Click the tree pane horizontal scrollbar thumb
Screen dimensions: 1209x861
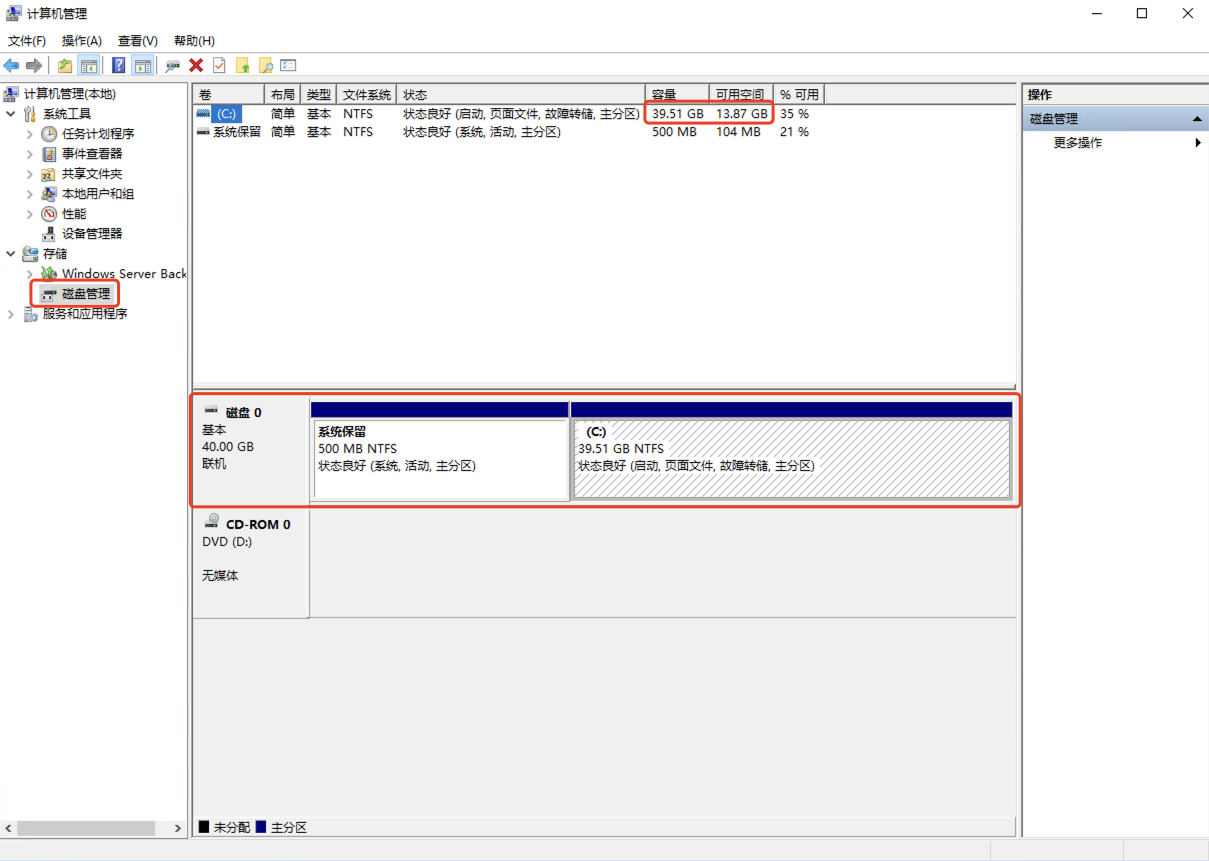click(86, 828)
